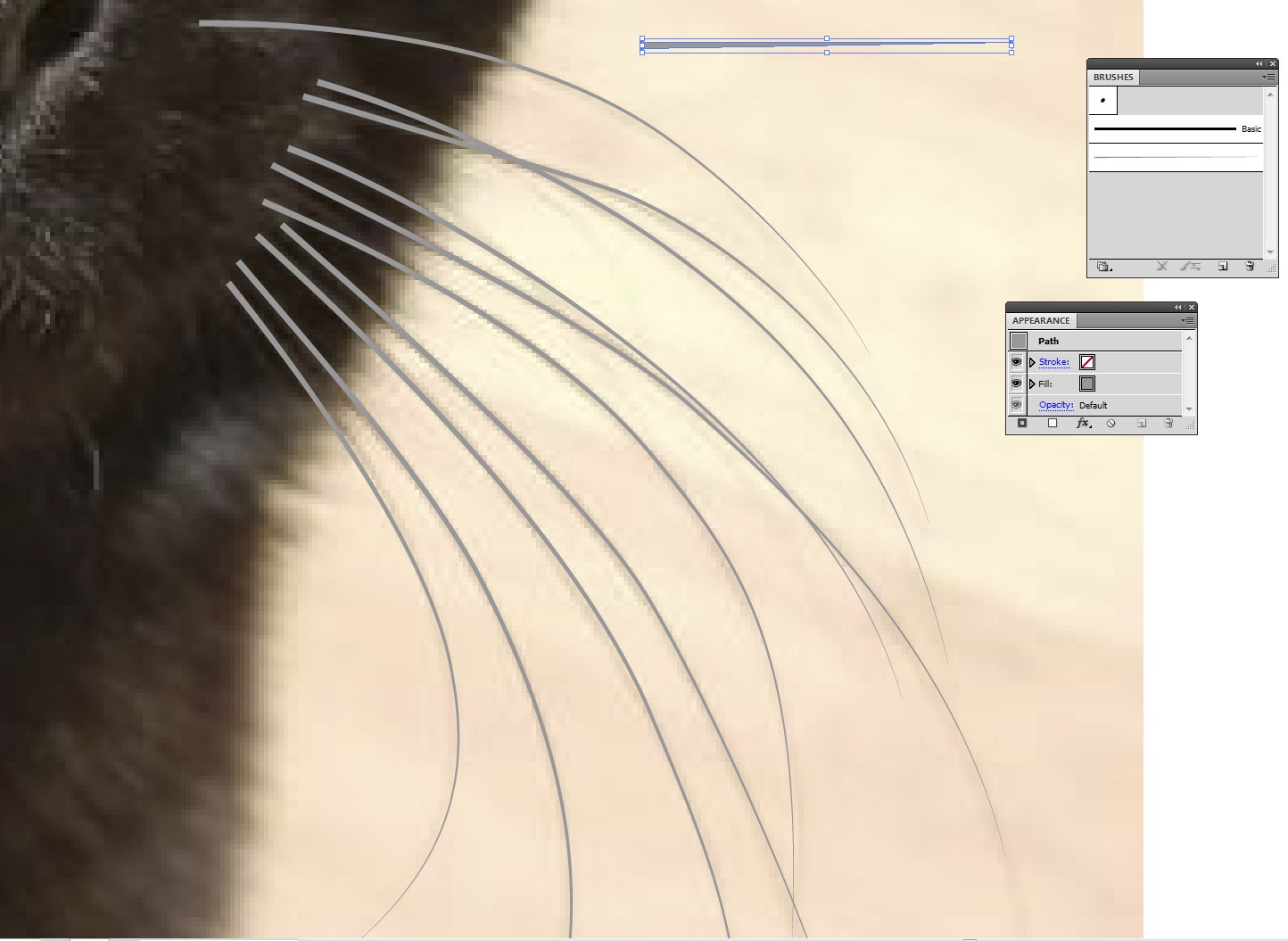Open options of selected brush object

[1192, 266]
